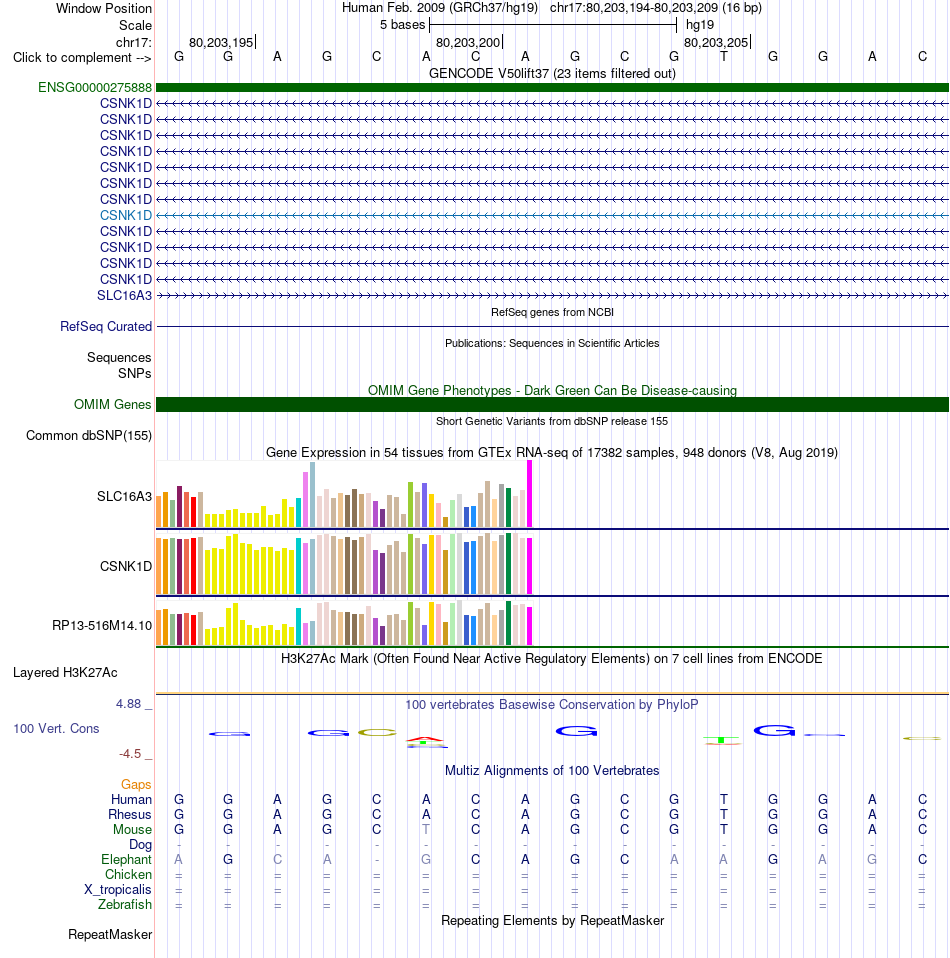950x958 pixels.
Task: Click the ENSG00000275888 track label
Action: coord(95,87)
